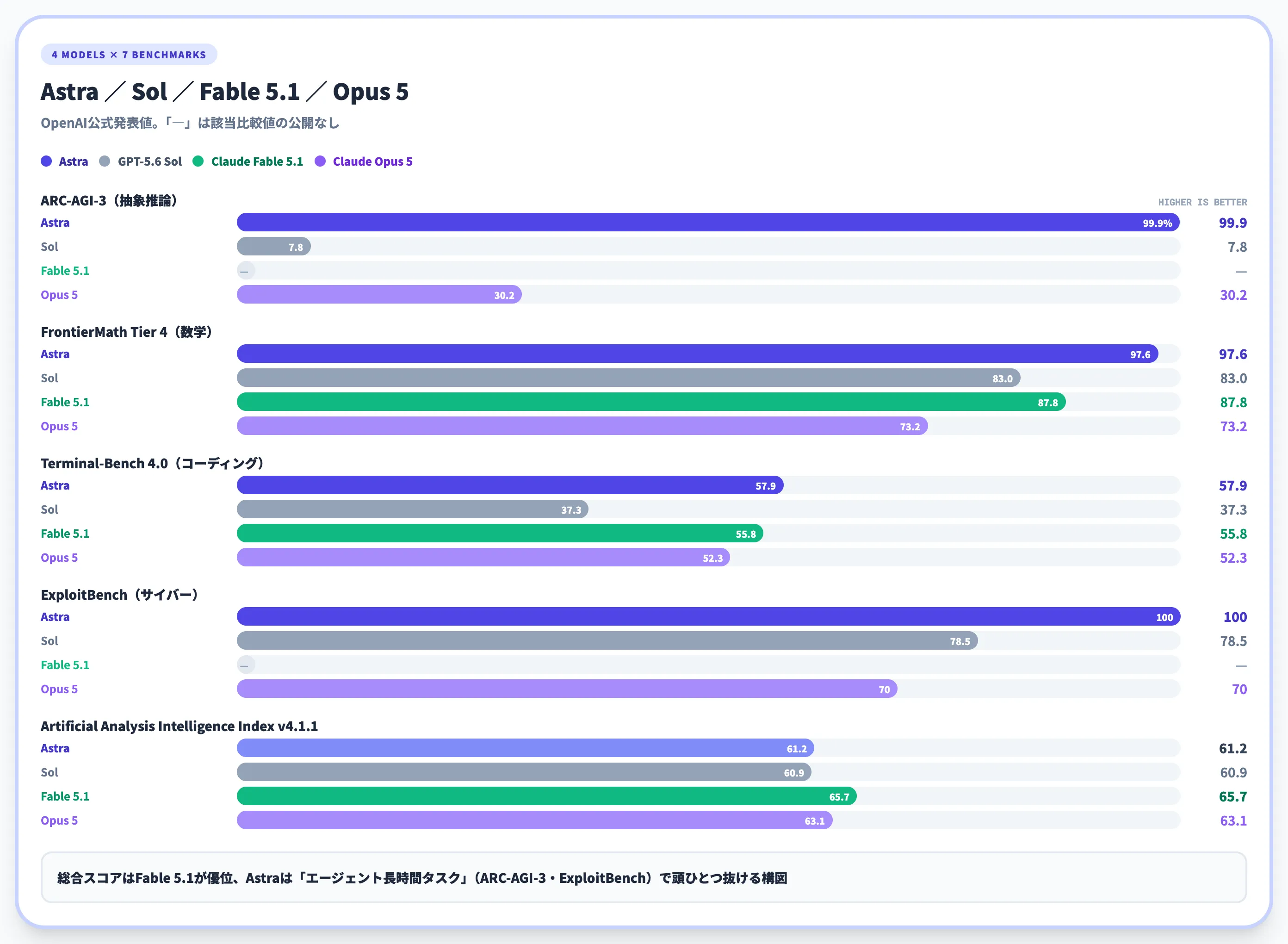Click the 'Astra' row label under FrontierMath Tier 4

(x=55, y=354)
